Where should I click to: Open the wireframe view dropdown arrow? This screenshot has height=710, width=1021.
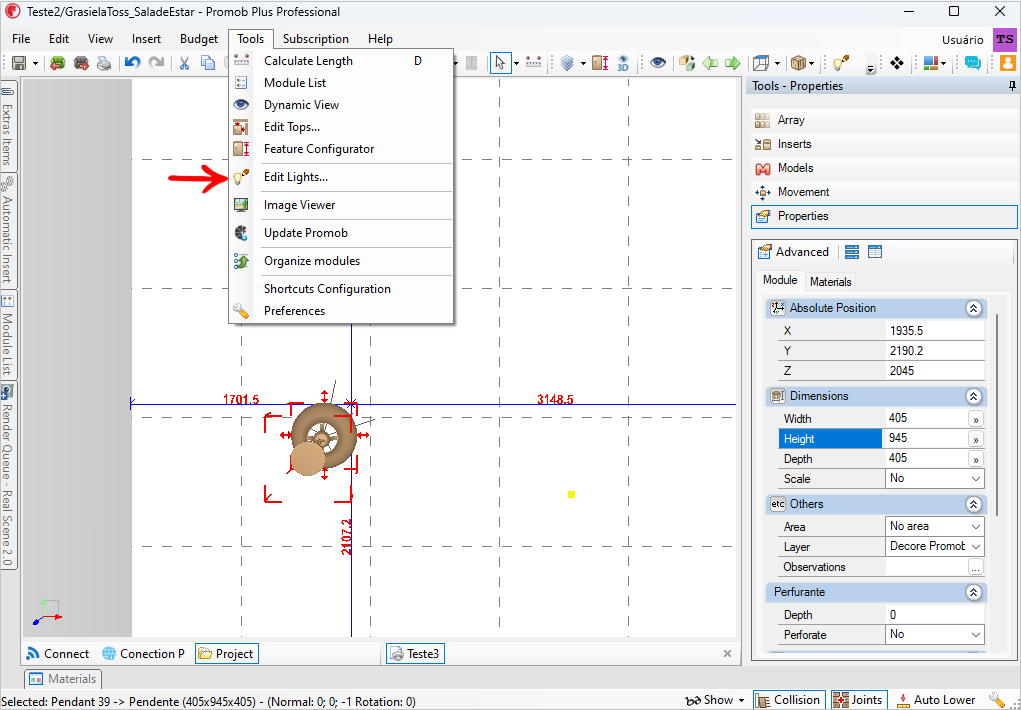tap(777, 63)
